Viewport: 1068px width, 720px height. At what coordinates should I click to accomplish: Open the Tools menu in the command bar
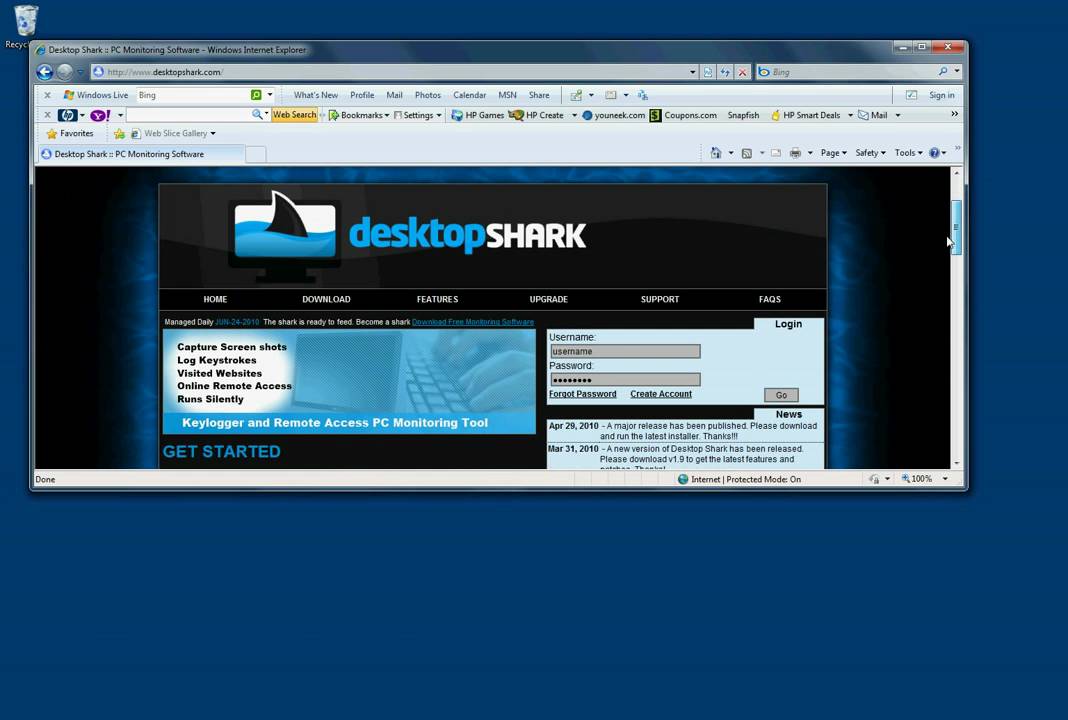[x=909, y=153]
